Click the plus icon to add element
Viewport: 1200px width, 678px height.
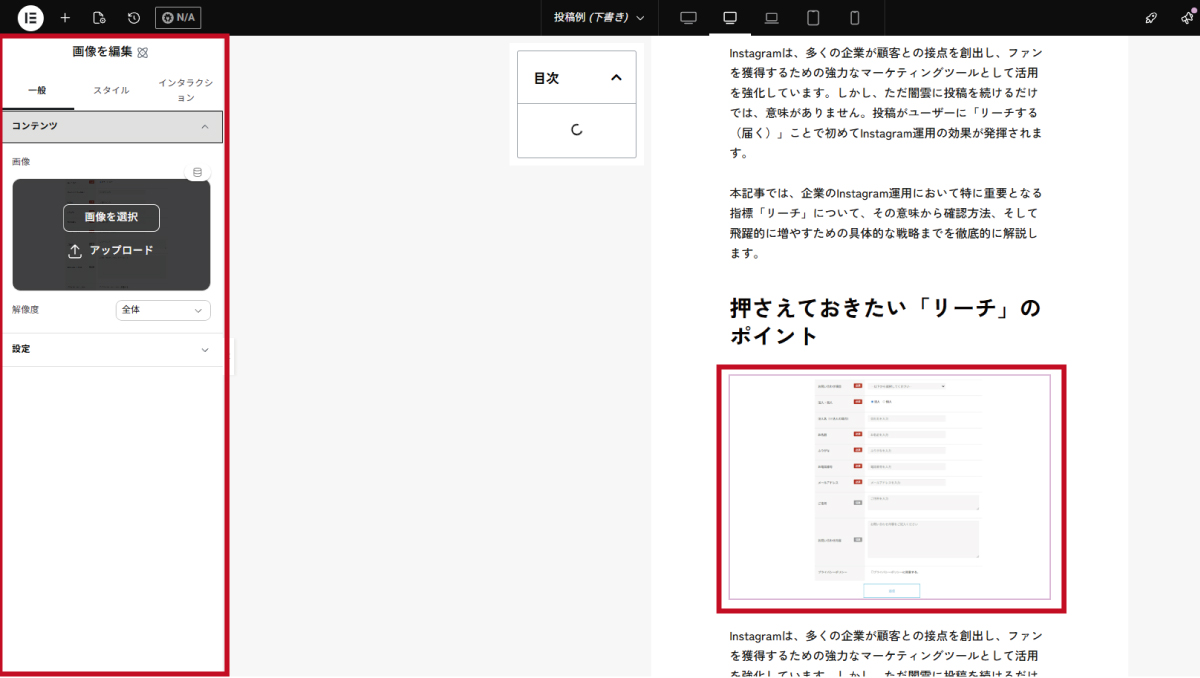pyautogui.click(x=65, y=18)
